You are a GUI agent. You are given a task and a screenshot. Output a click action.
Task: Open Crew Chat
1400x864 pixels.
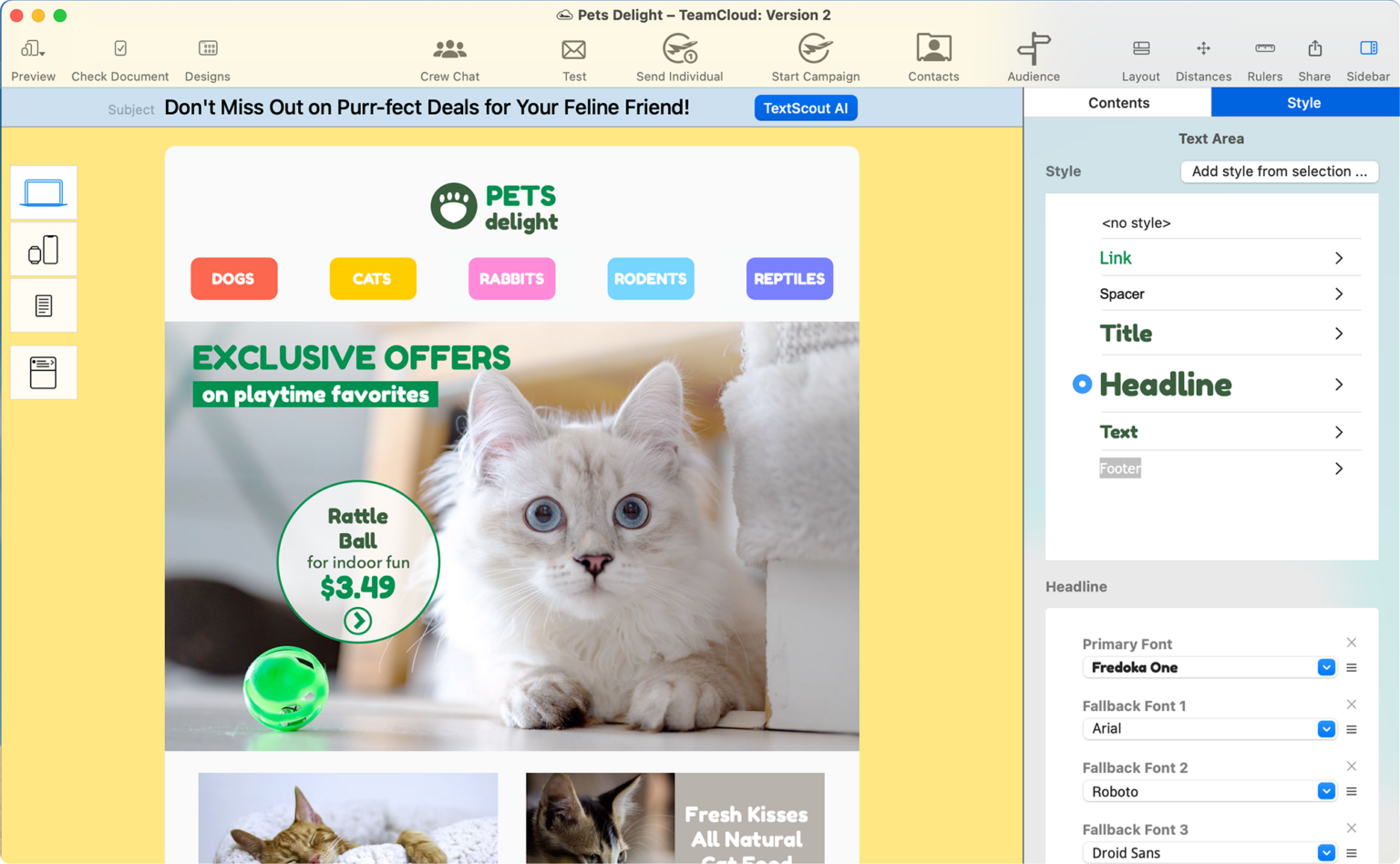(449, 57)
